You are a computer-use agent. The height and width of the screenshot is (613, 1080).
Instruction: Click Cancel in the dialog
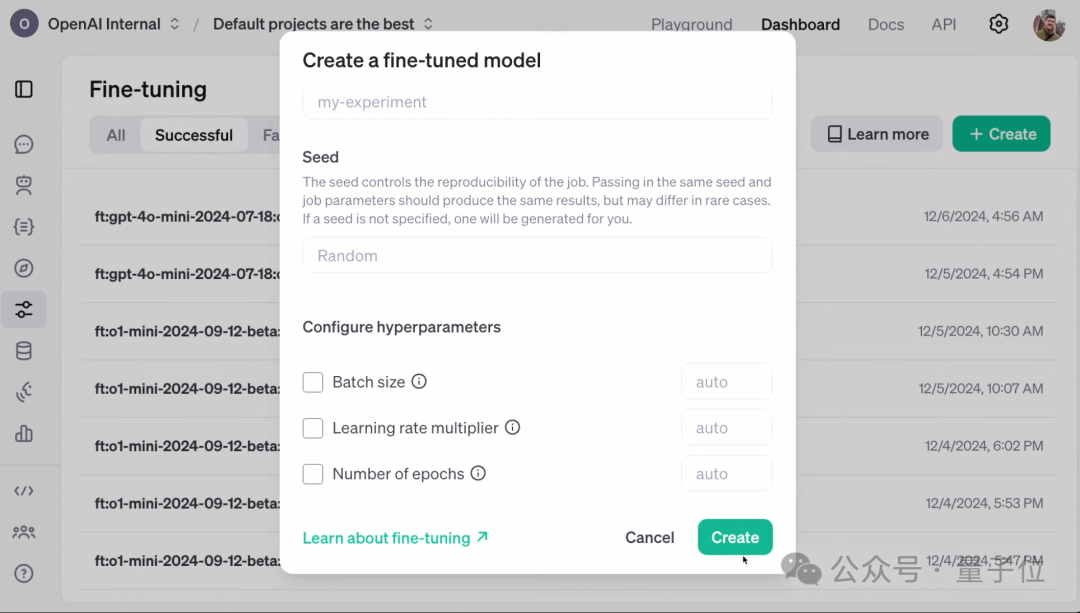[x=650, y=537]
